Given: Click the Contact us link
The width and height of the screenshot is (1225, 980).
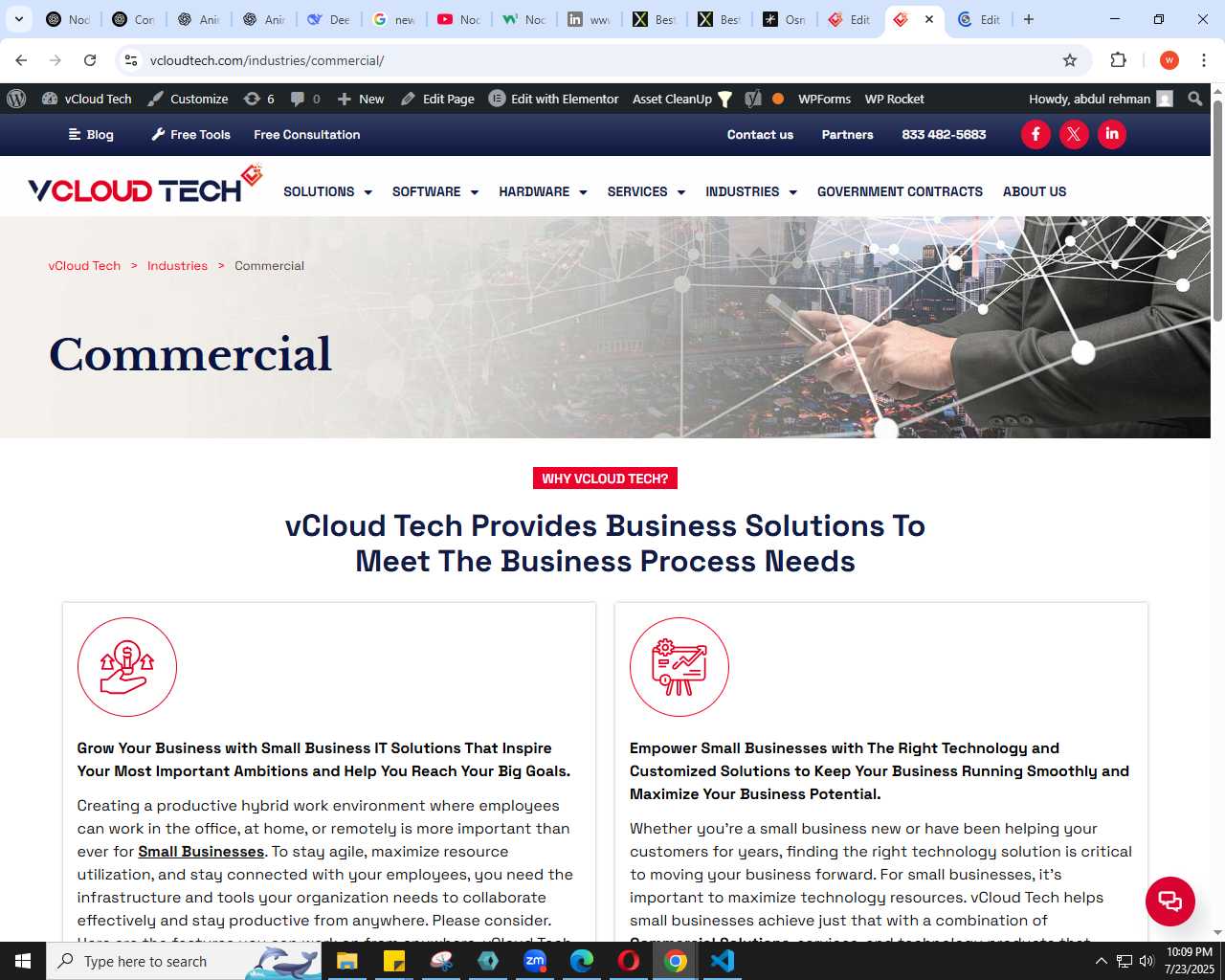Looking at the screenshot, I should click(760, 135).
